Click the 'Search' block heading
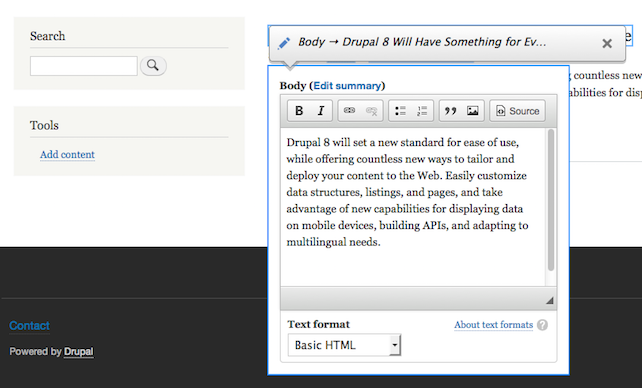 pyautogui.click(x=47, y=36)
